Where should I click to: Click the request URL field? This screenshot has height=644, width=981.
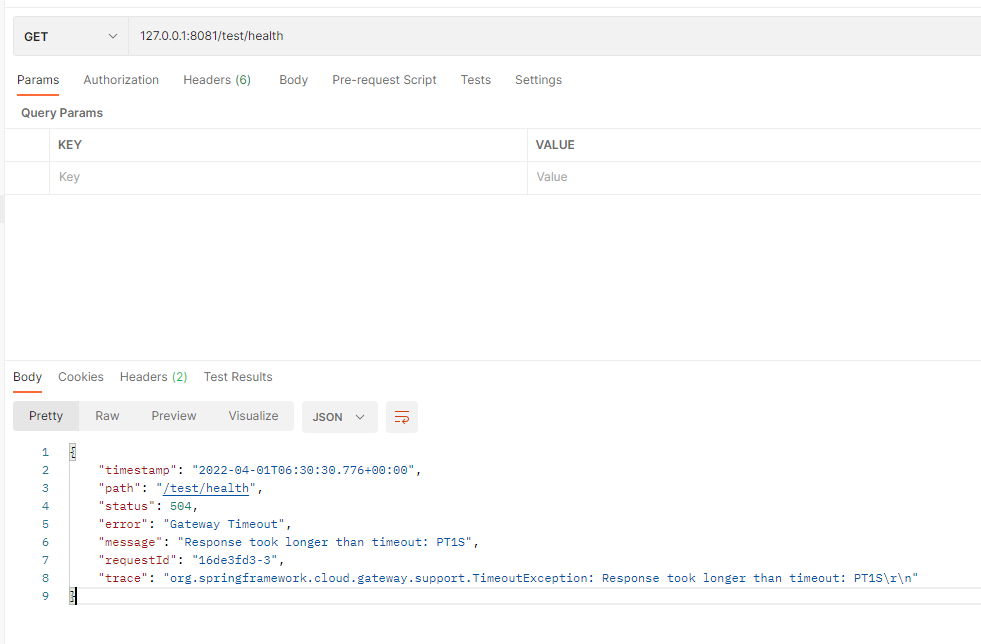pos(554,36)
